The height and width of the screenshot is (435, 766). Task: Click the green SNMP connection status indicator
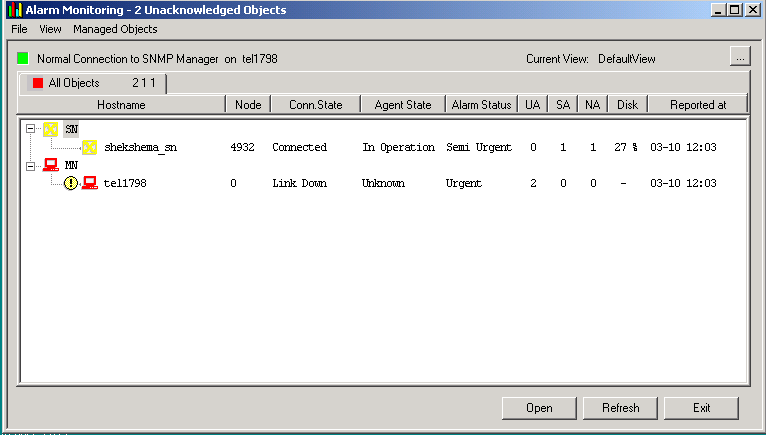(x=23, y=59)
